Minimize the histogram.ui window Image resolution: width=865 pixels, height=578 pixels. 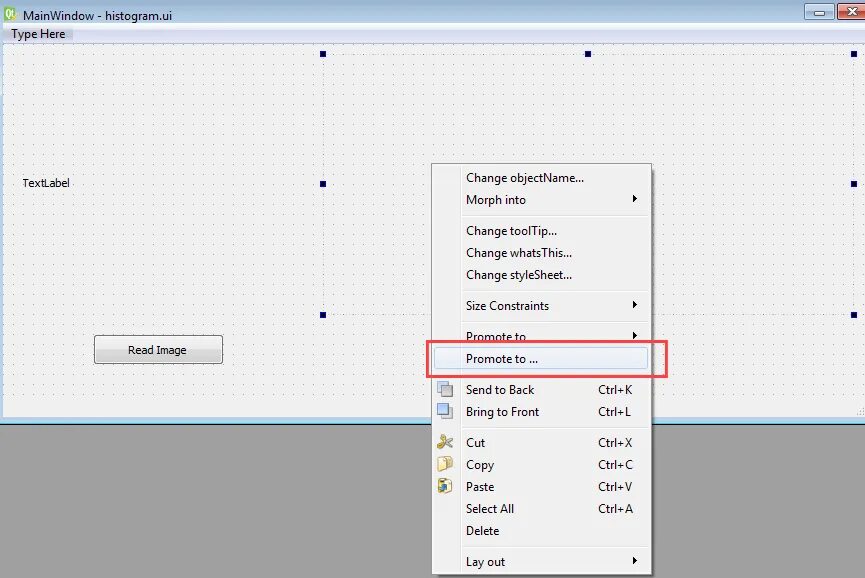tap(819, 12)
